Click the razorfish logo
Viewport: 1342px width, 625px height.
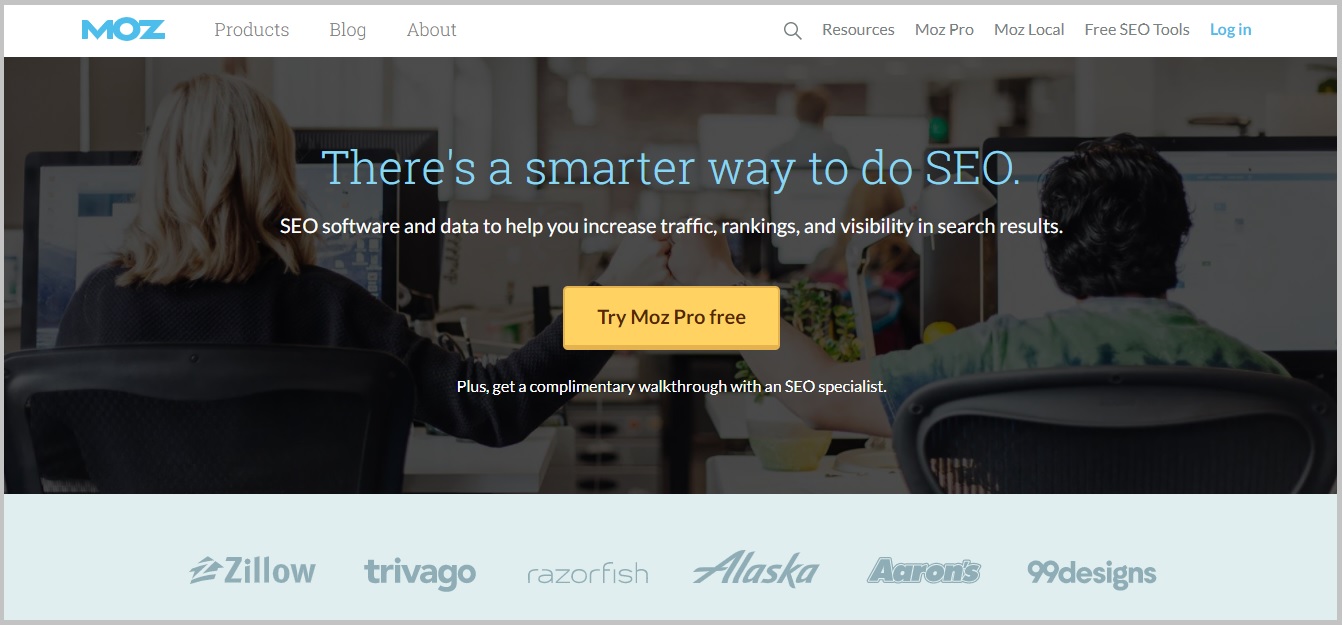[588, 574]
